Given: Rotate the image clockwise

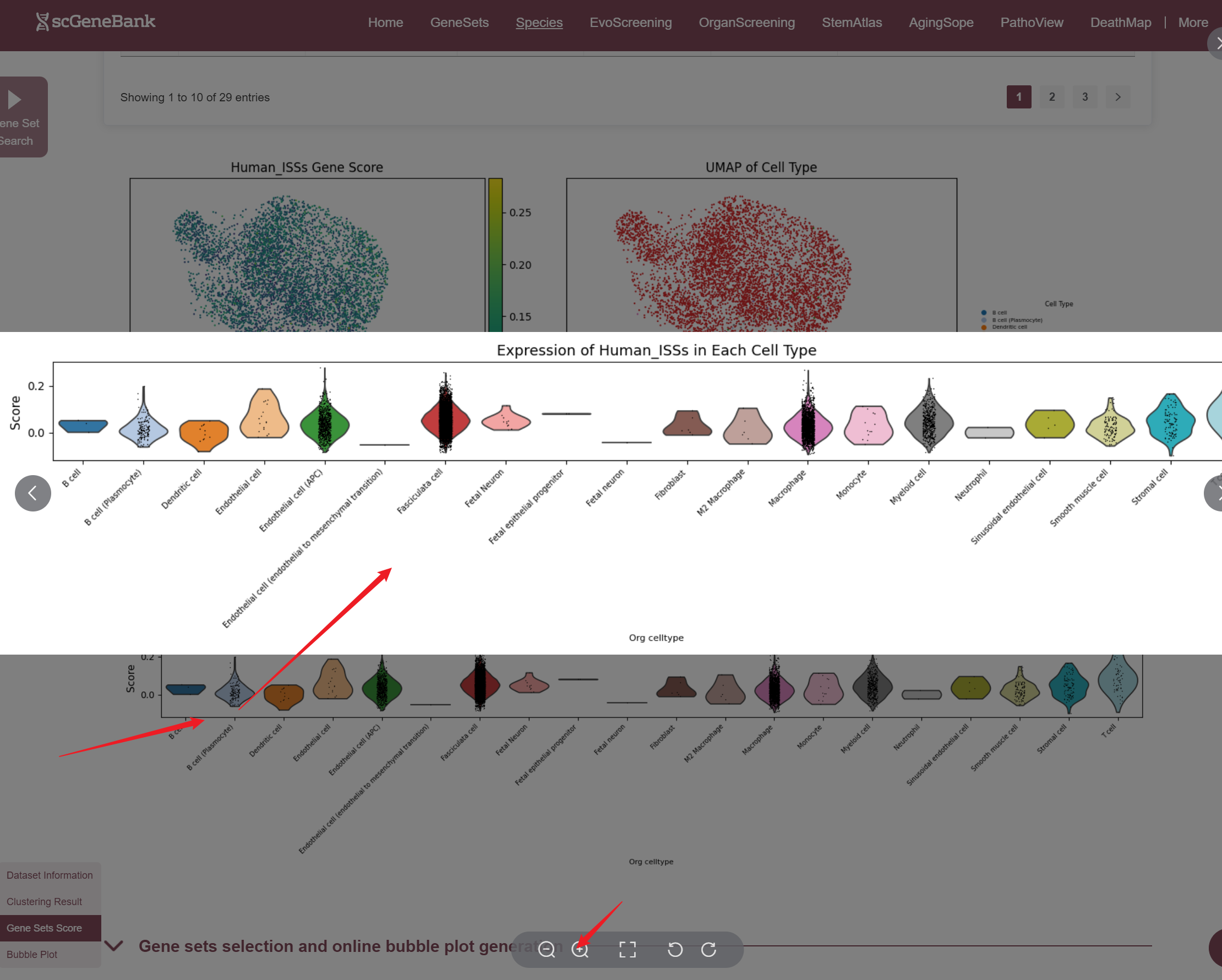Looking at the screenshot, I should [708, 949].
